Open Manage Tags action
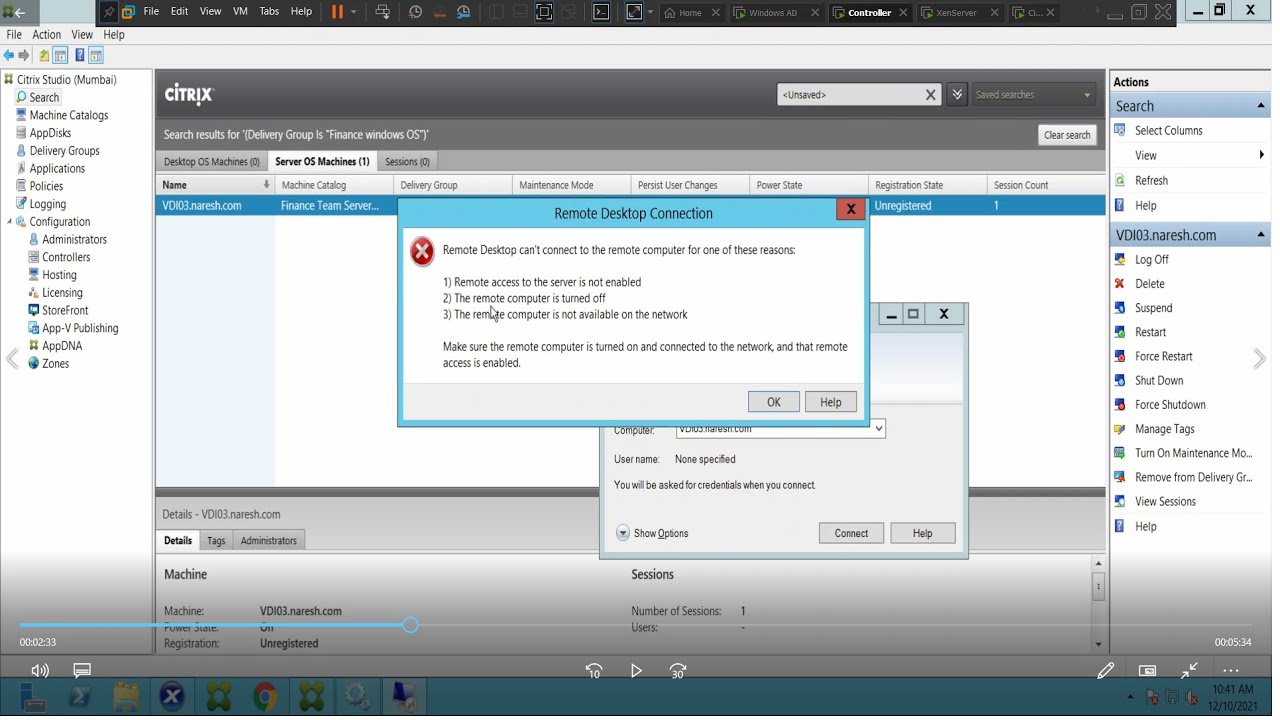This screenshot has height=720, width=1280. point(1164,429)
